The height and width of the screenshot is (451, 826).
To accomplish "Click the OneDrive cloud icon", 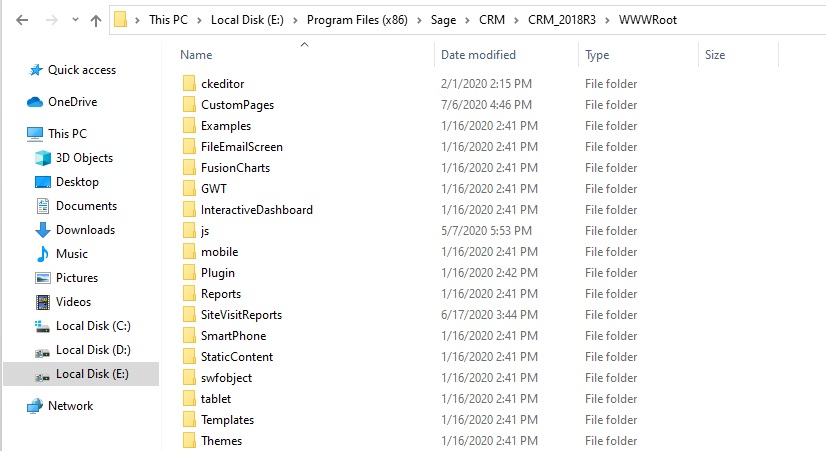I will 35,102.
